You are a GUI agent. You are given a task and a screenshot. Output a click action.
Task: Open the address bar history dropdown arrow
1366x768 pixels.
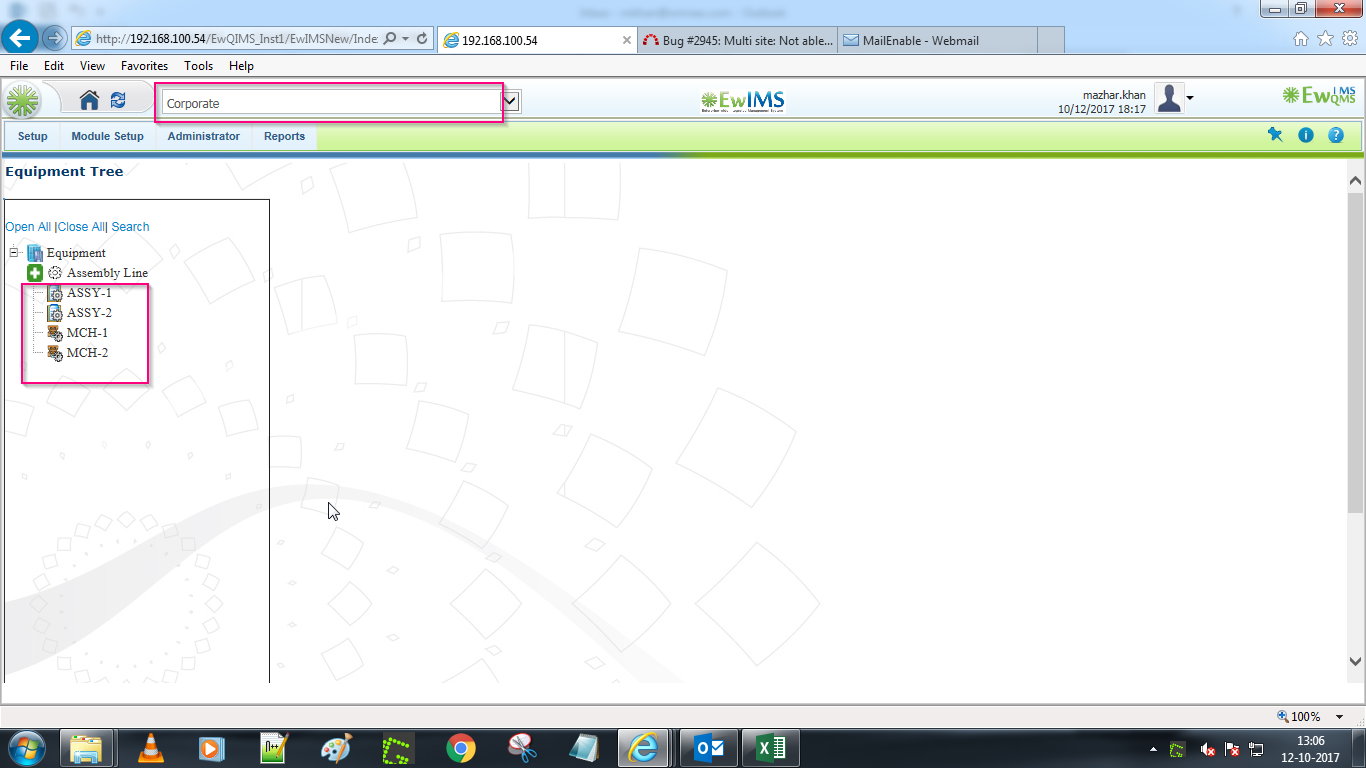tap(406, 39)
